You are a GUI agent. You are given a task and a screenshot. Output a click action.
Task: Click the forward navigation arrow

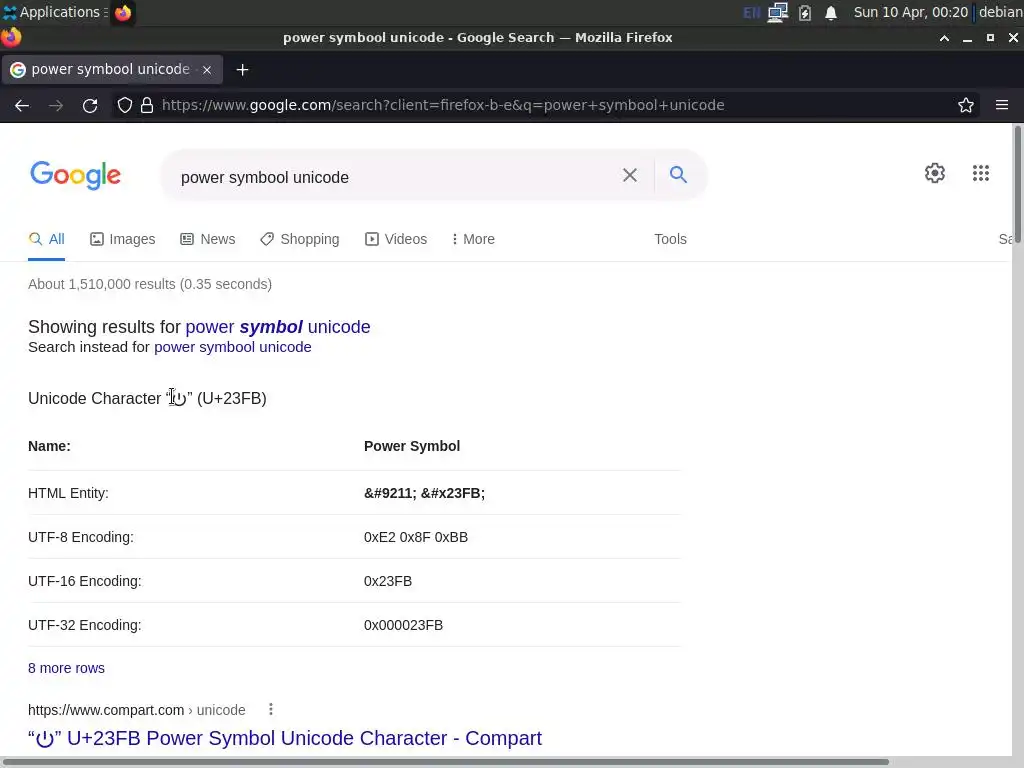[56, 105]
